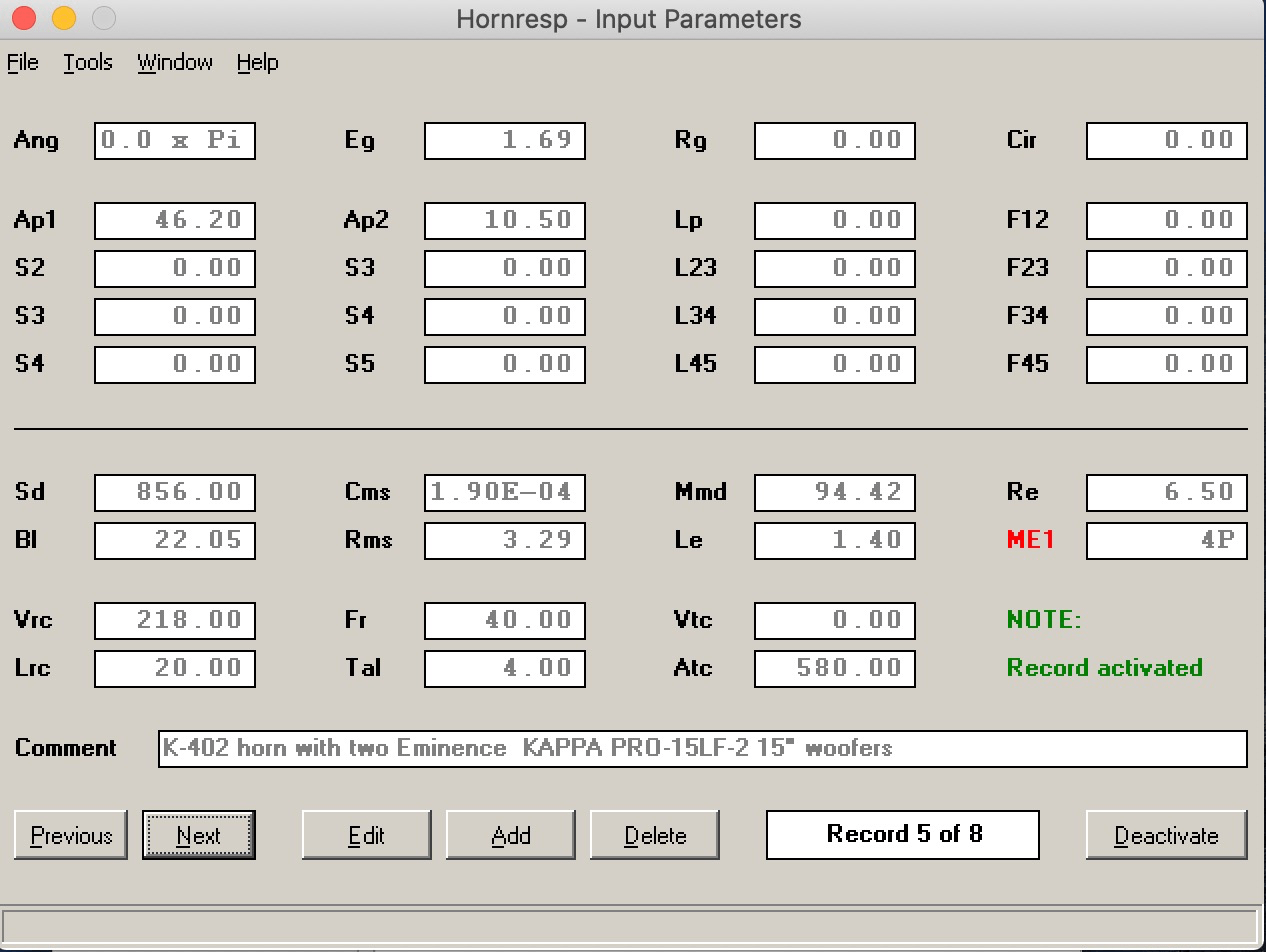Add a new record
This screenshot has height=952, width=1266.
click(x=511, y=835)
